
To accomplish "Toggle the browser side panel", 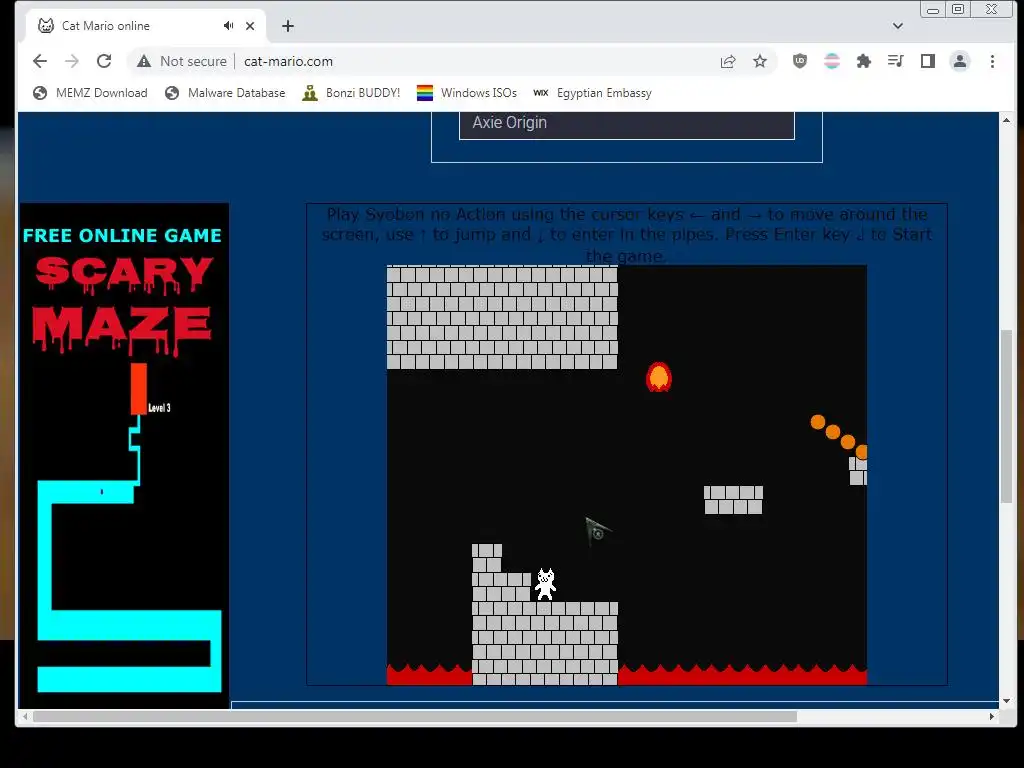I will 927,61.
